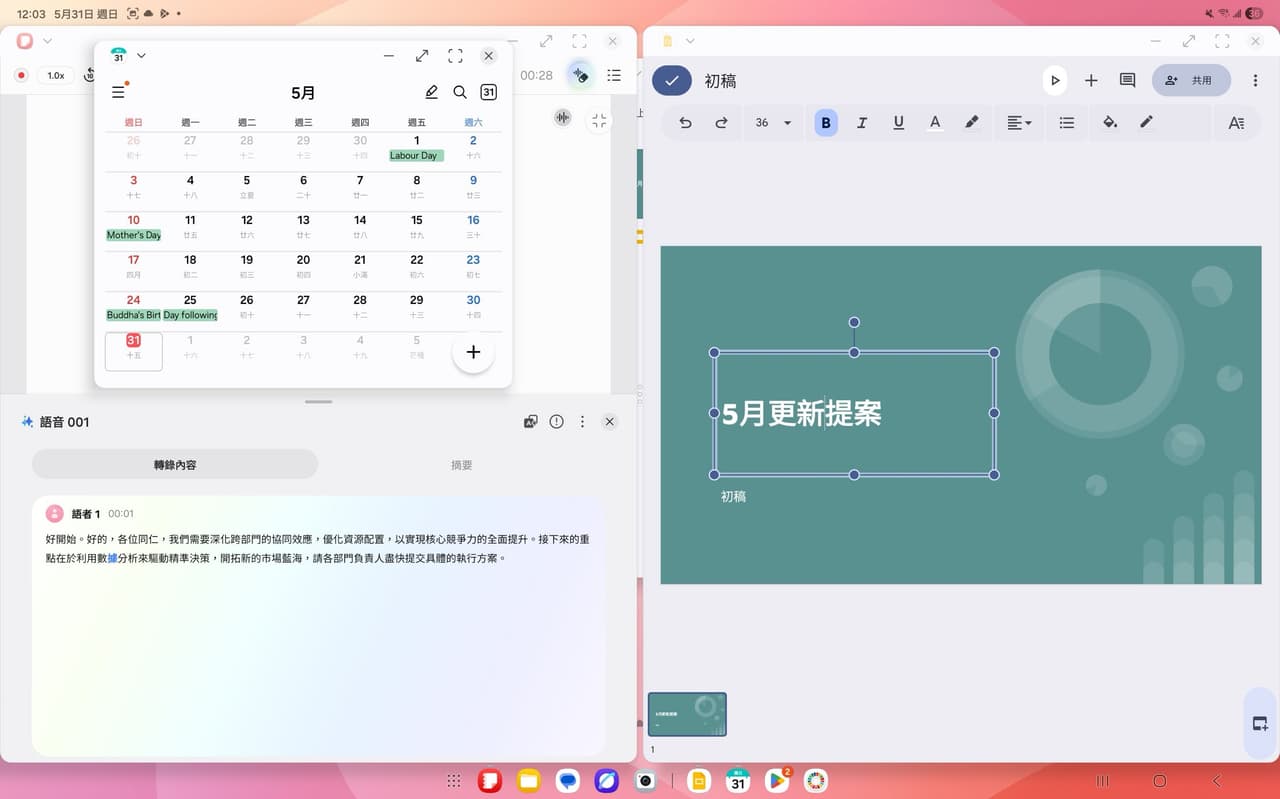Open Labour Day event
Screen dimensions: 1280x799
click(414, 156)
